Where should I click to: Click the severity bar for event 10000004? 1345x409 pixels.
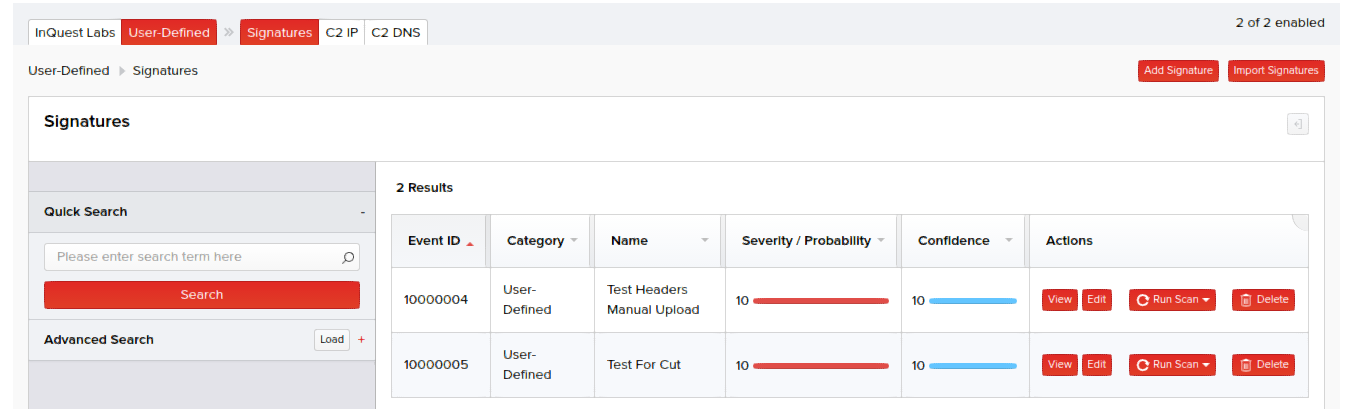(820, 300)
